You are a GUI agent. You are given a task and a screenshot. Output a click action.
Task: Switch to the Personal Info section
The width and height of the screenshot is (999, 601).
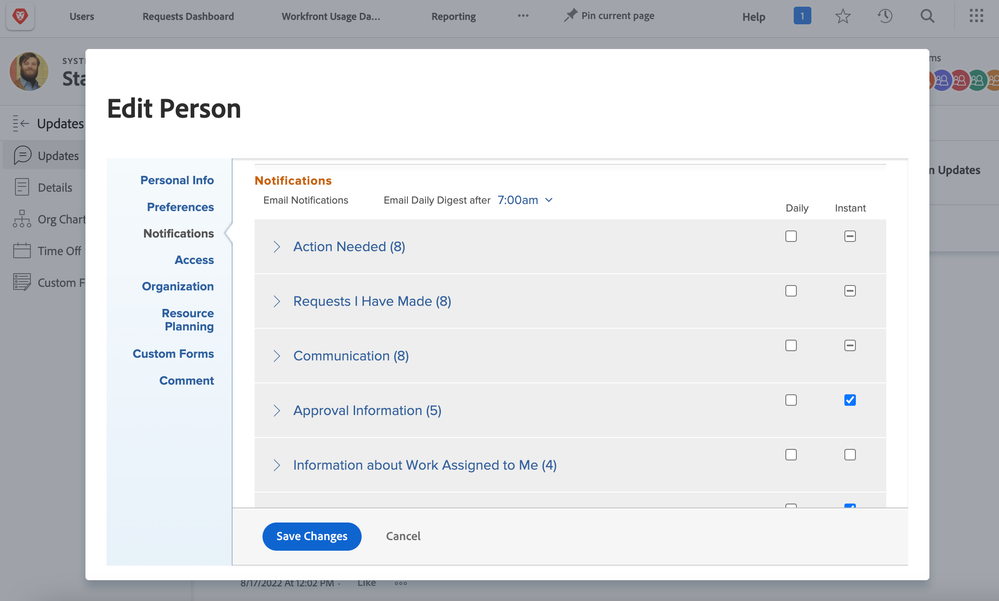[177, 180]
